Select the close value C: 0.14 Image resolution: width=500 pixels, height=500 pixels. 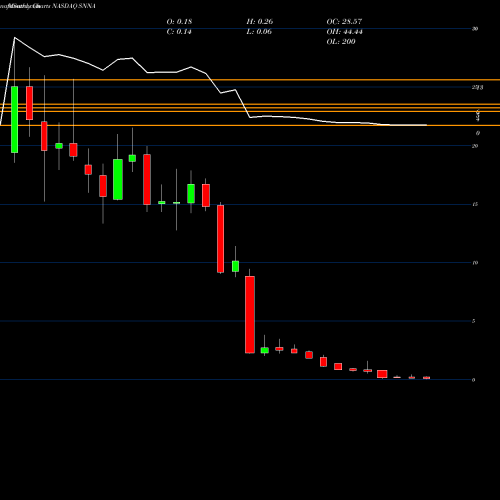[x=179, y=32]
